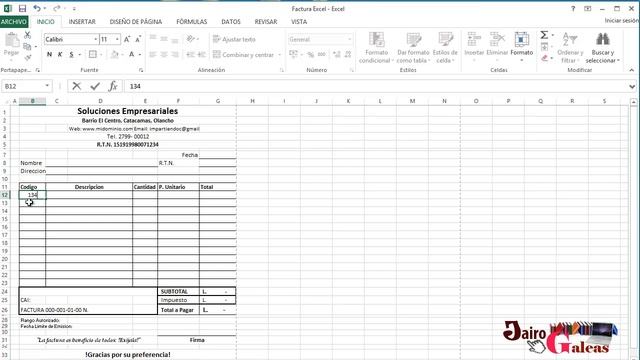Toggle underline (S) formatting
Screen dimensions: 640x360
click(71, 54)
